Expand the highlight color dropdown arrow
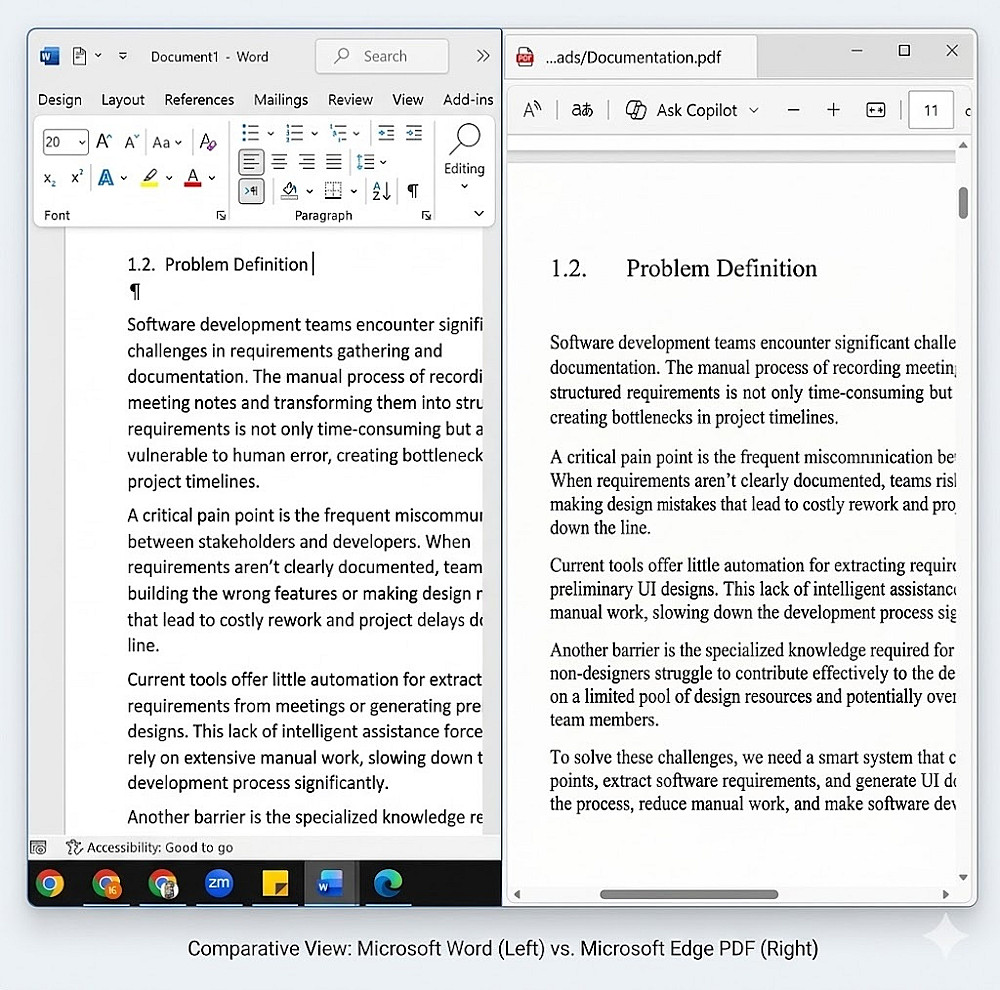The image size is (1000, 990). pyautogui.click(x=169, y=178)
